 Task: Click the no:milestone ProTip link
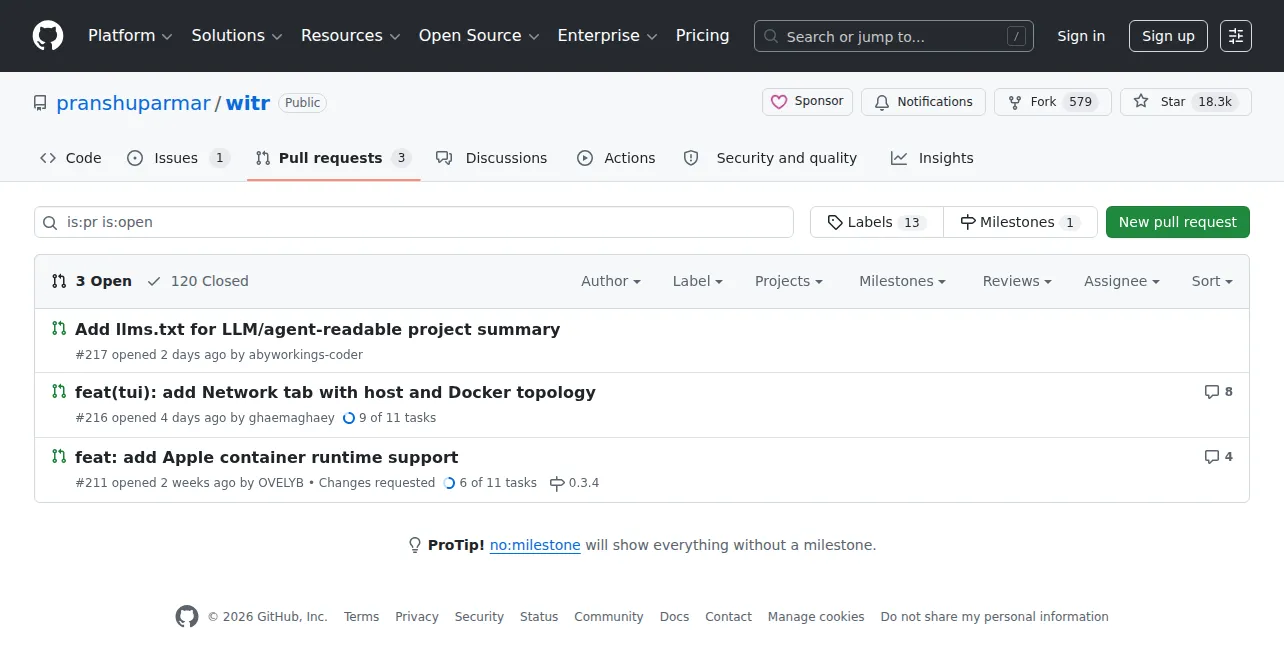click(x=535, y=545)
